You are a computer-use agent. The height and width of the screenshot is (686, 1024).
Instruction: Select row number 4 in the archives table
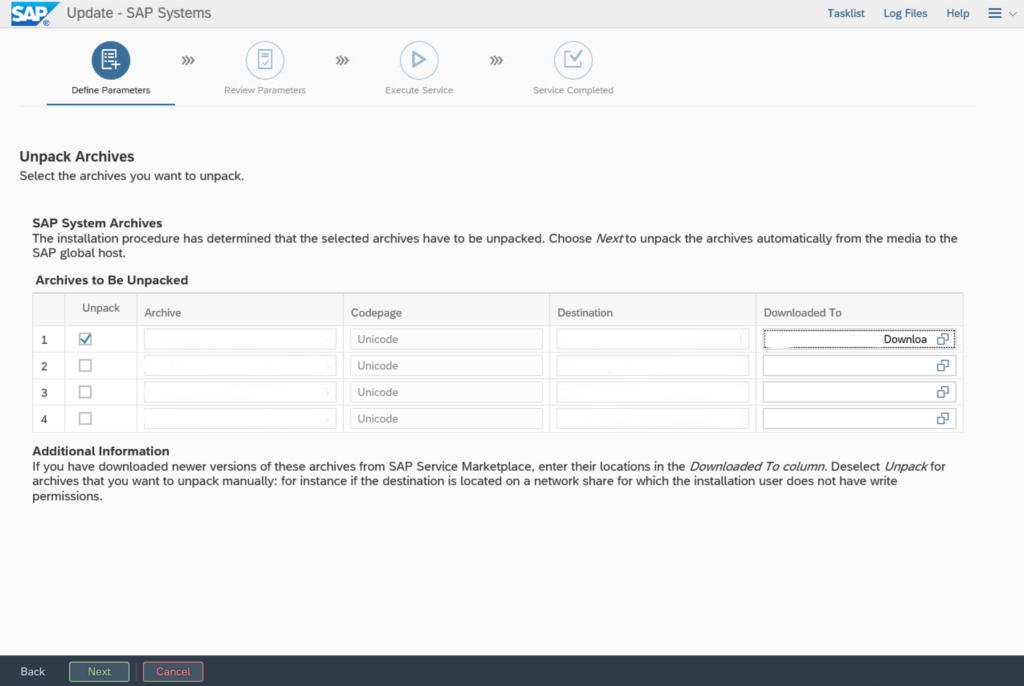click(x=44, y=419)
